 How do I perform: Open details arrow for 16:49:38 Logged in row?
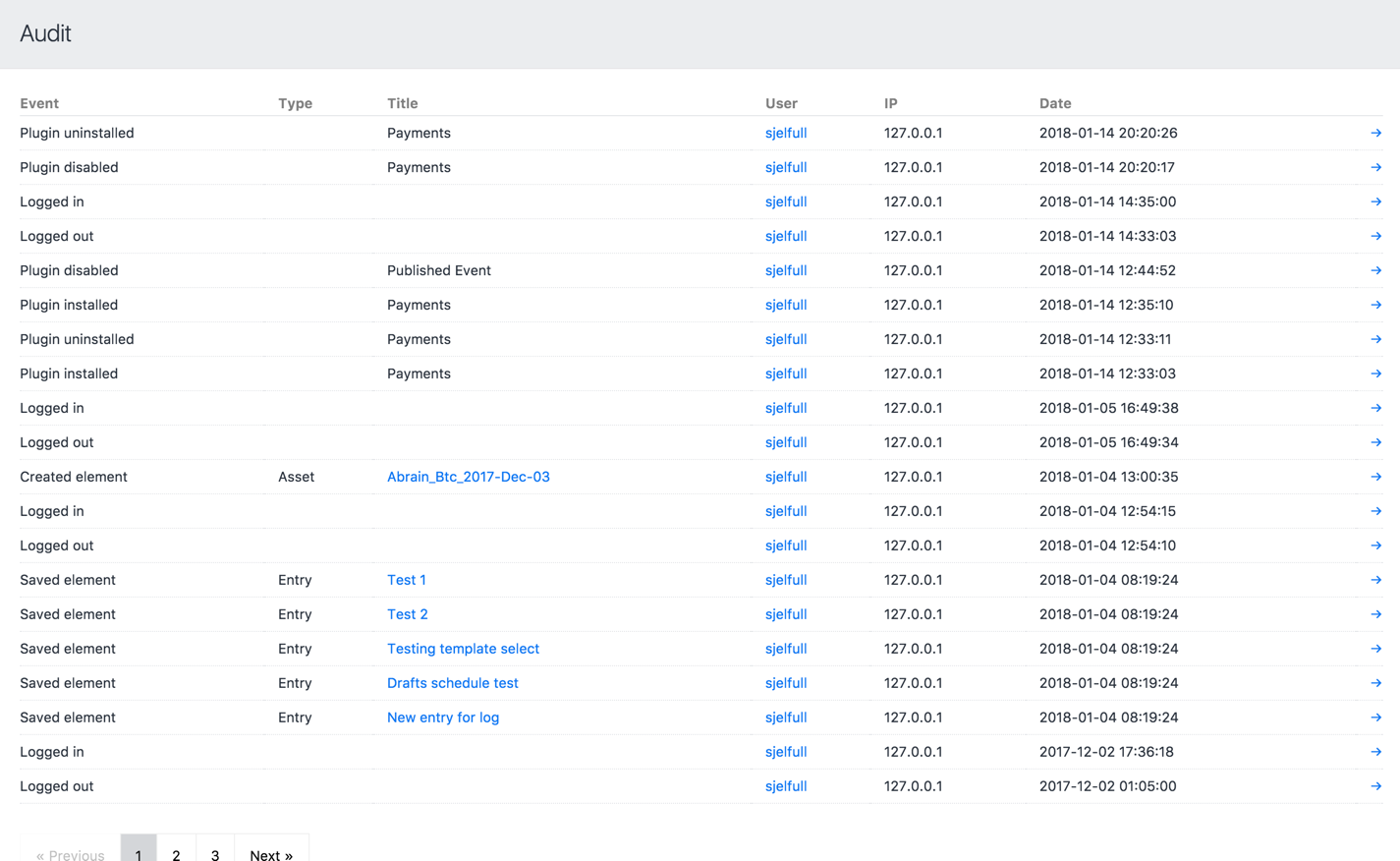point(1375,408)
